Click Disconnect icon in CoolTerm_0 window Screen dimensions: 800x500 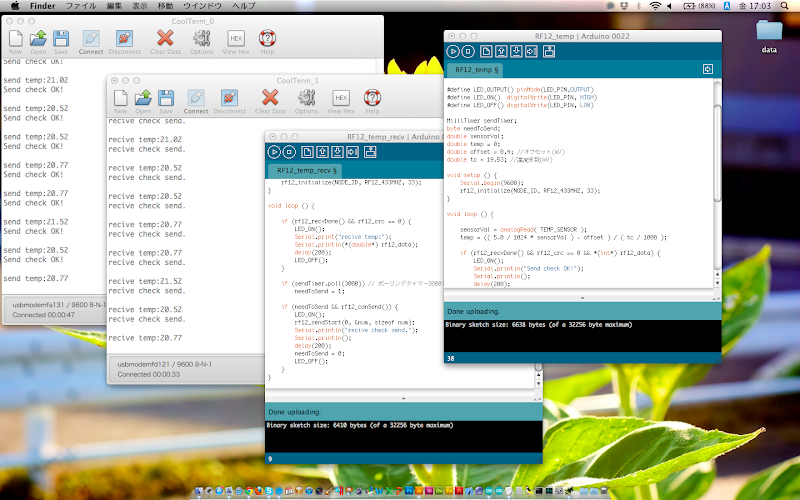coord(124,39)
